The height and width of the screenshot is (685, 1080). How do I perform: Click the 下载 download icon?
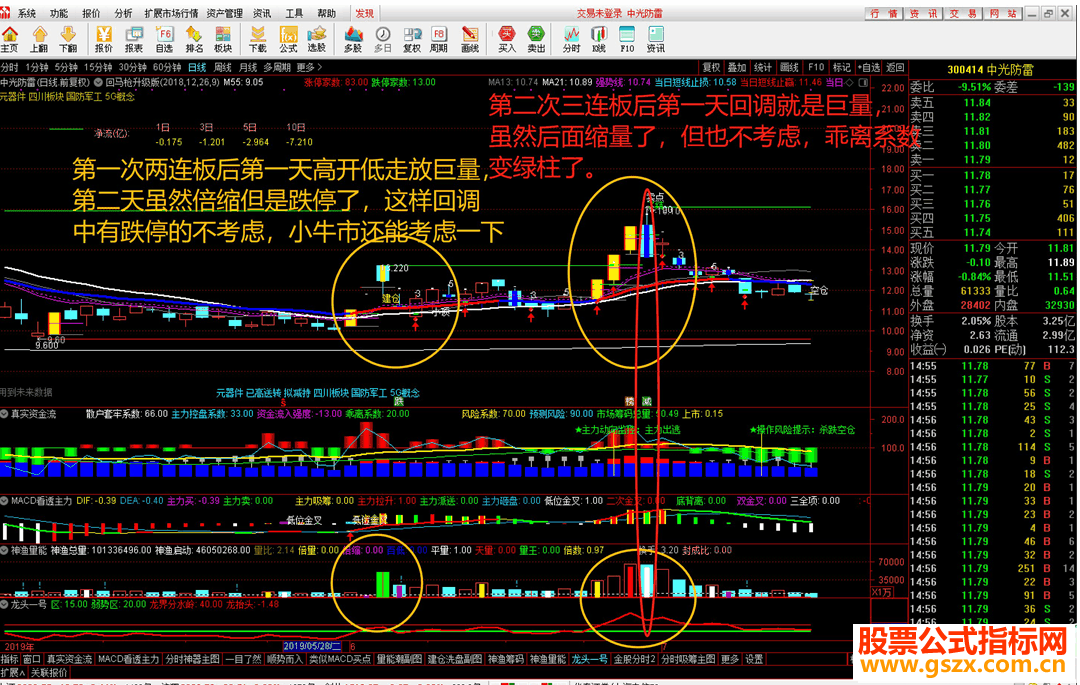pyautogui.click(x=258, y=39)
